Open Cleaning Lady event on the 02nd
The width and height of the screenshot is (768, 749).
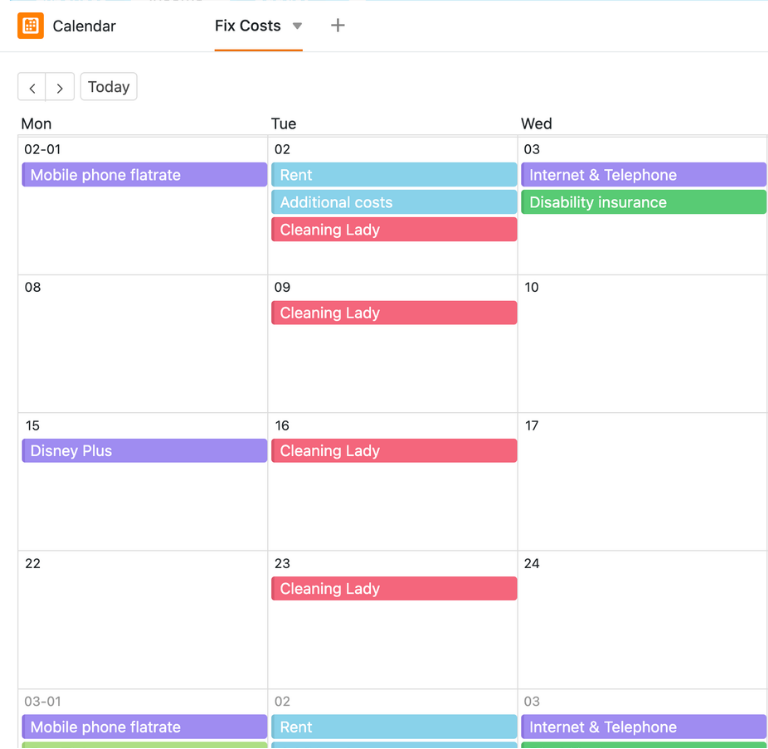(394, 230)
